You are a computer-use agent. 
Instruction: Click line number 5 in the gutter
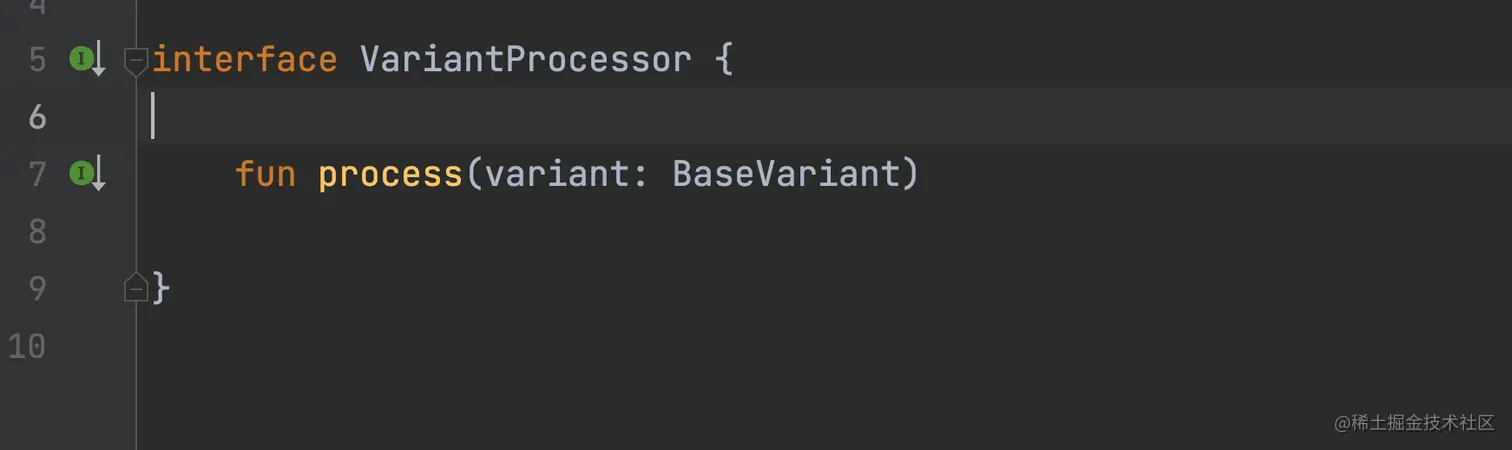[x=37, y=60]
